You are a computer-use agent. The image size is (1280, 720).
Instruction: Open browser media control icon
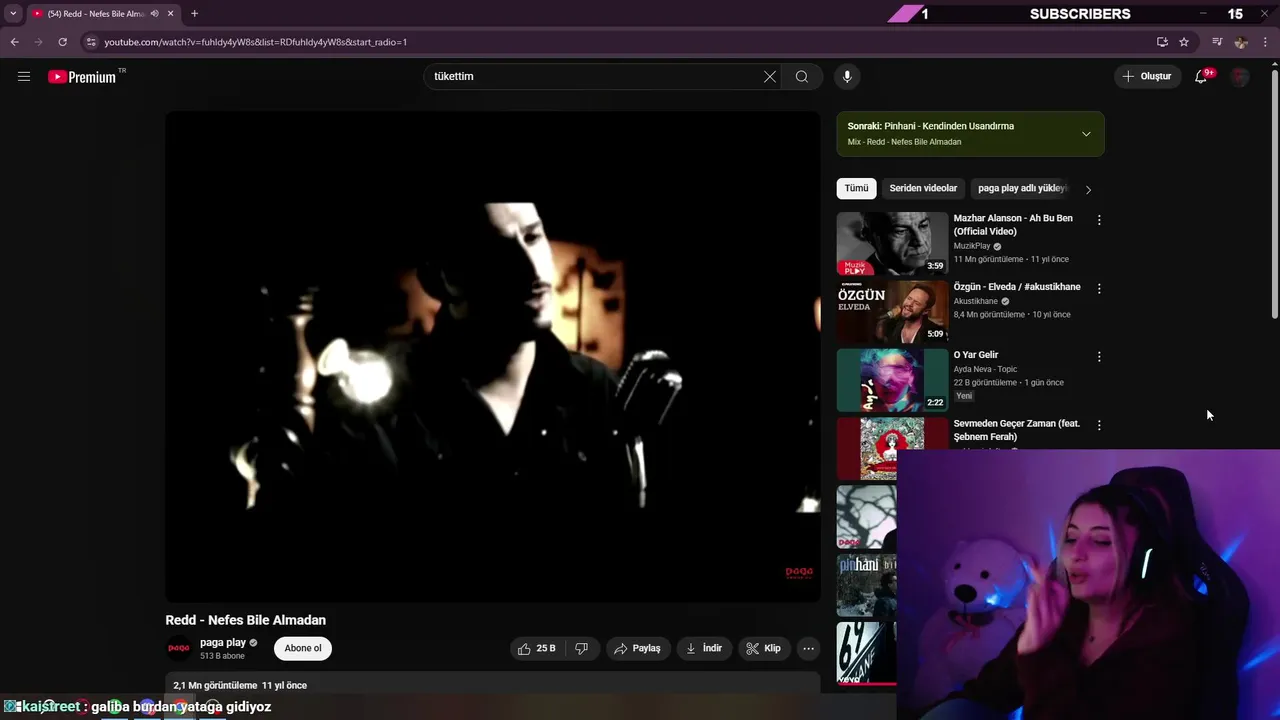[1217, 42]
